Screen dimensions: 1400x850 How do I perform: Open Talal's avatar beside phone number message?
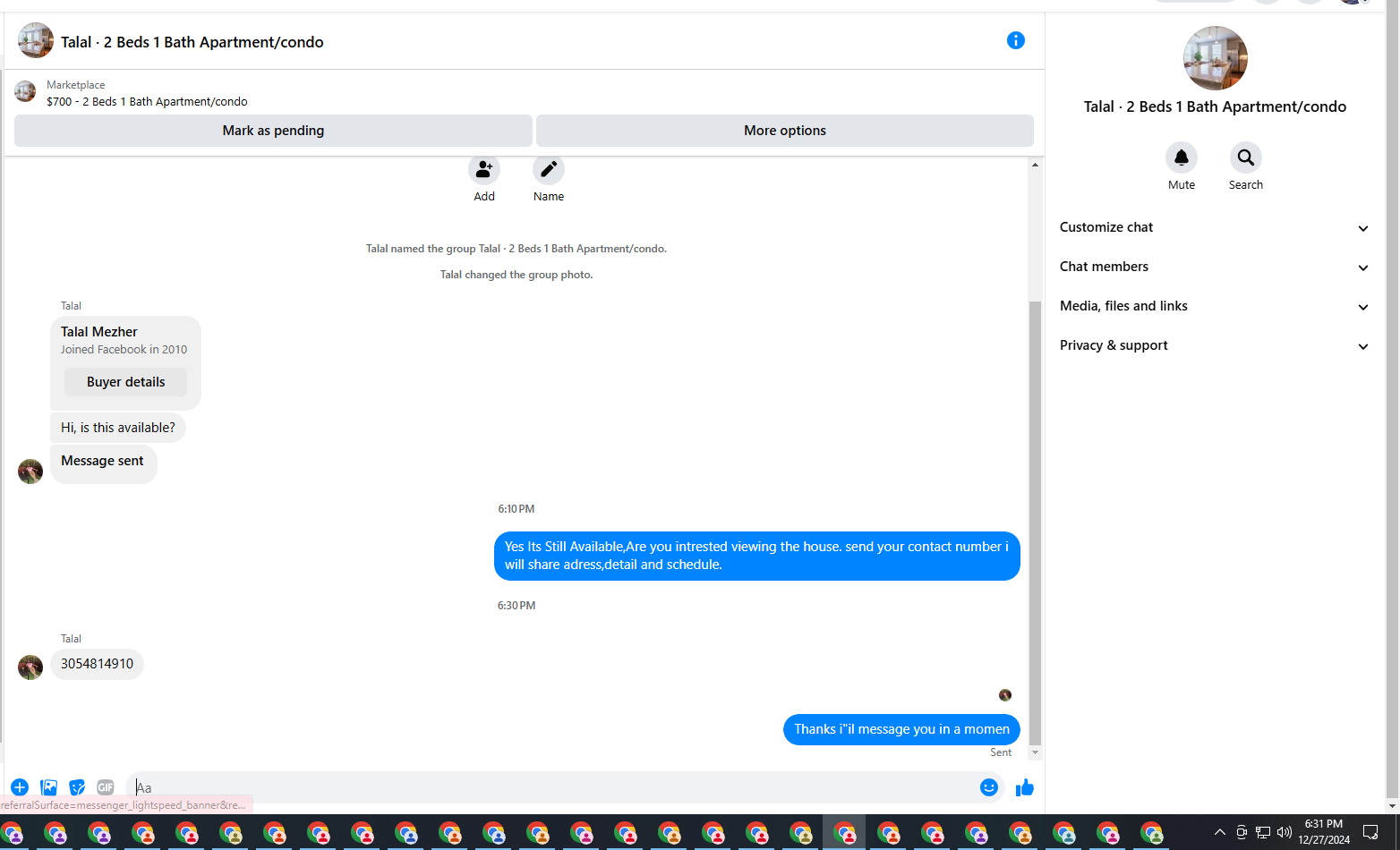(30, 667)
